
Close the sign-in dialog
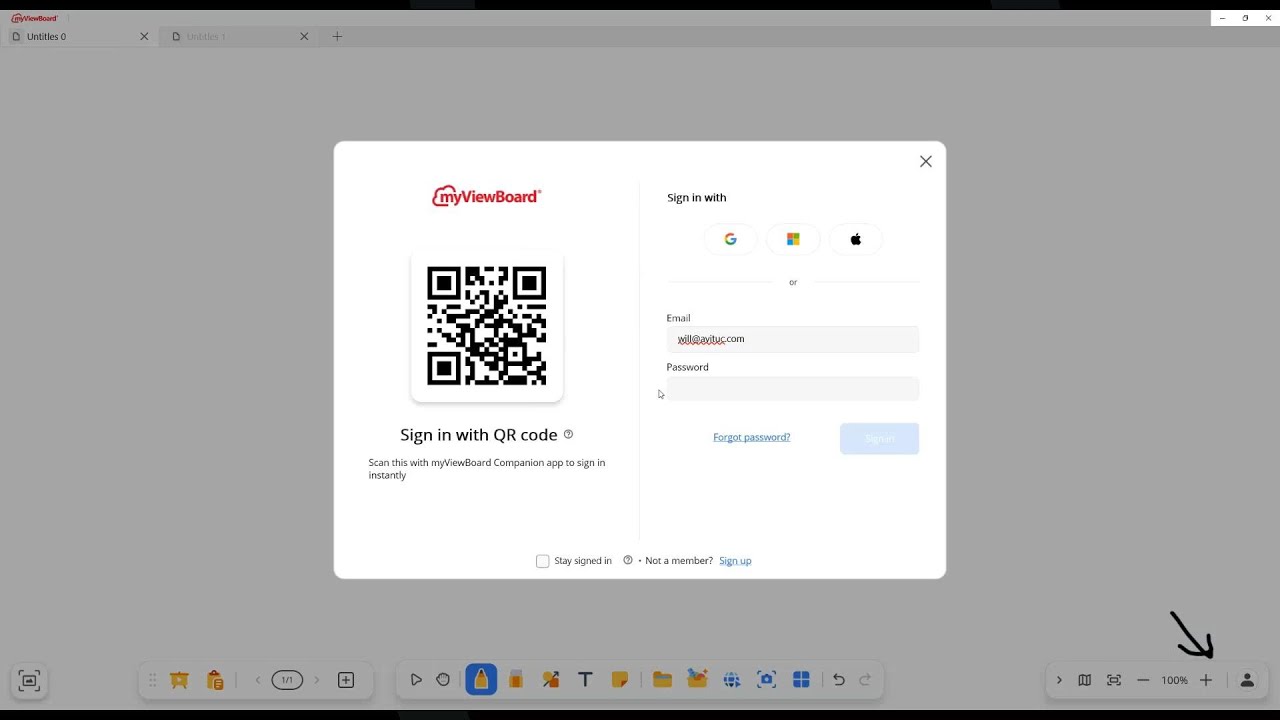(x=926, y=161)
